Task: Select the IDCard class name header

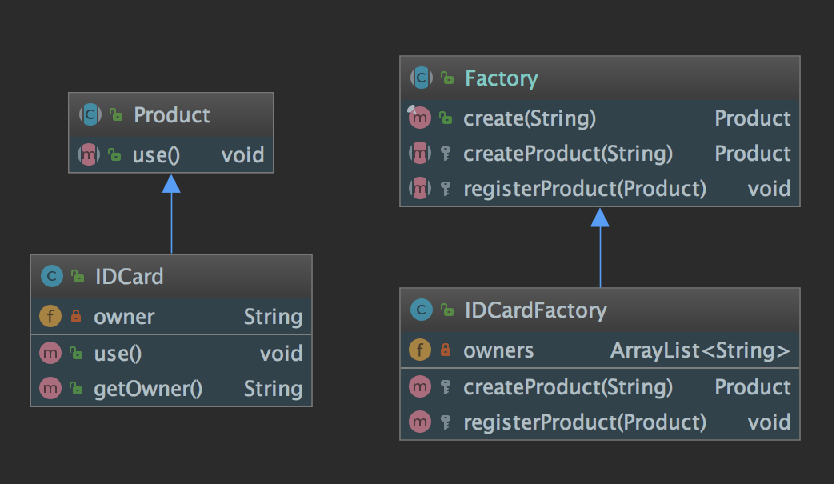Action: coord(129,277)
